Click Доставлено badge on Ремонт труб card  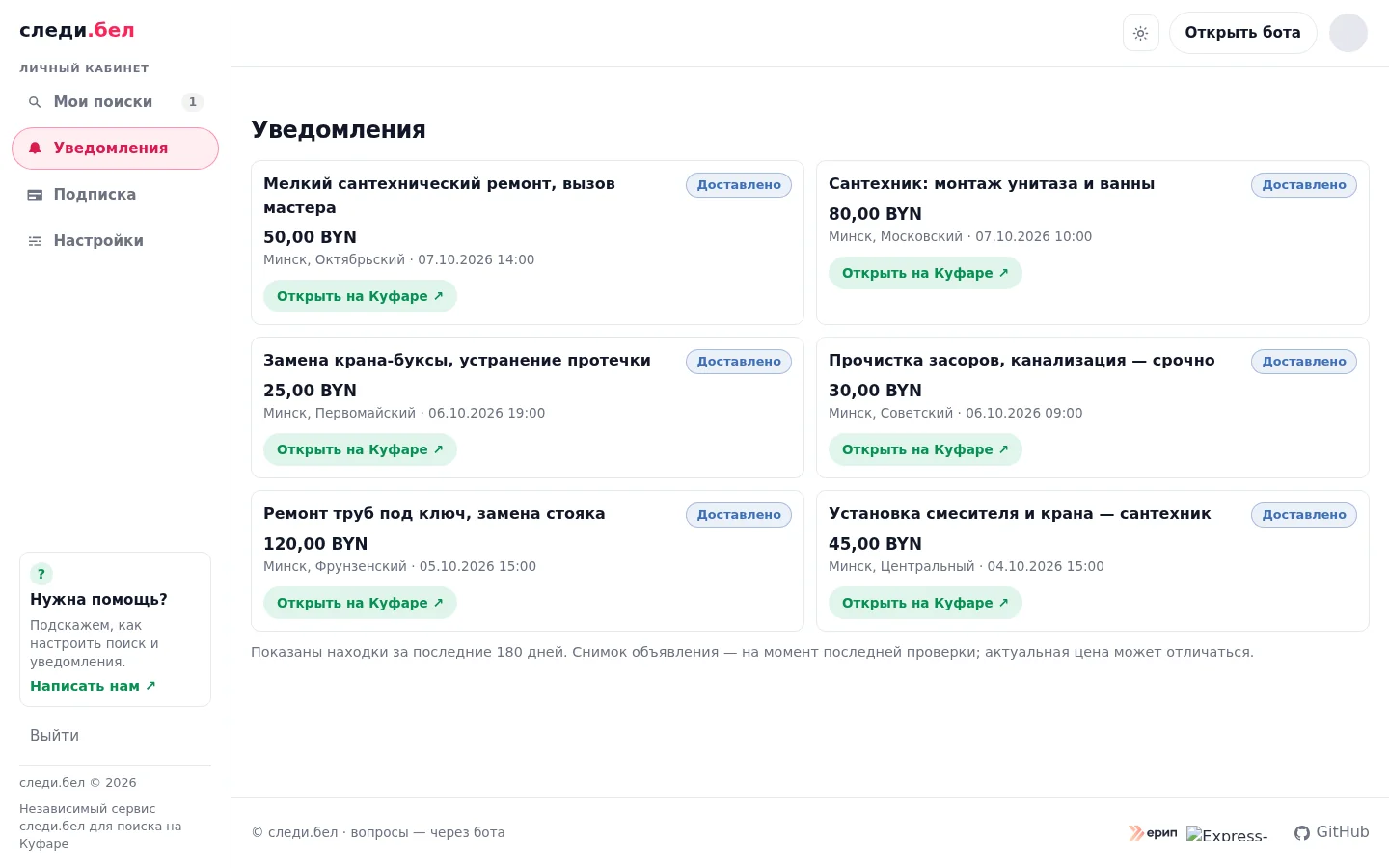click(x=739, y=515)
